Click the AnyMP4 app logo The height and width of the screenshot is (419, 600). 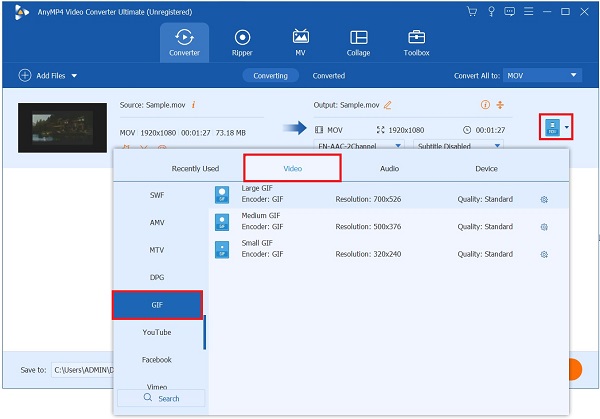pyautogui.click(x=21, y=12)
